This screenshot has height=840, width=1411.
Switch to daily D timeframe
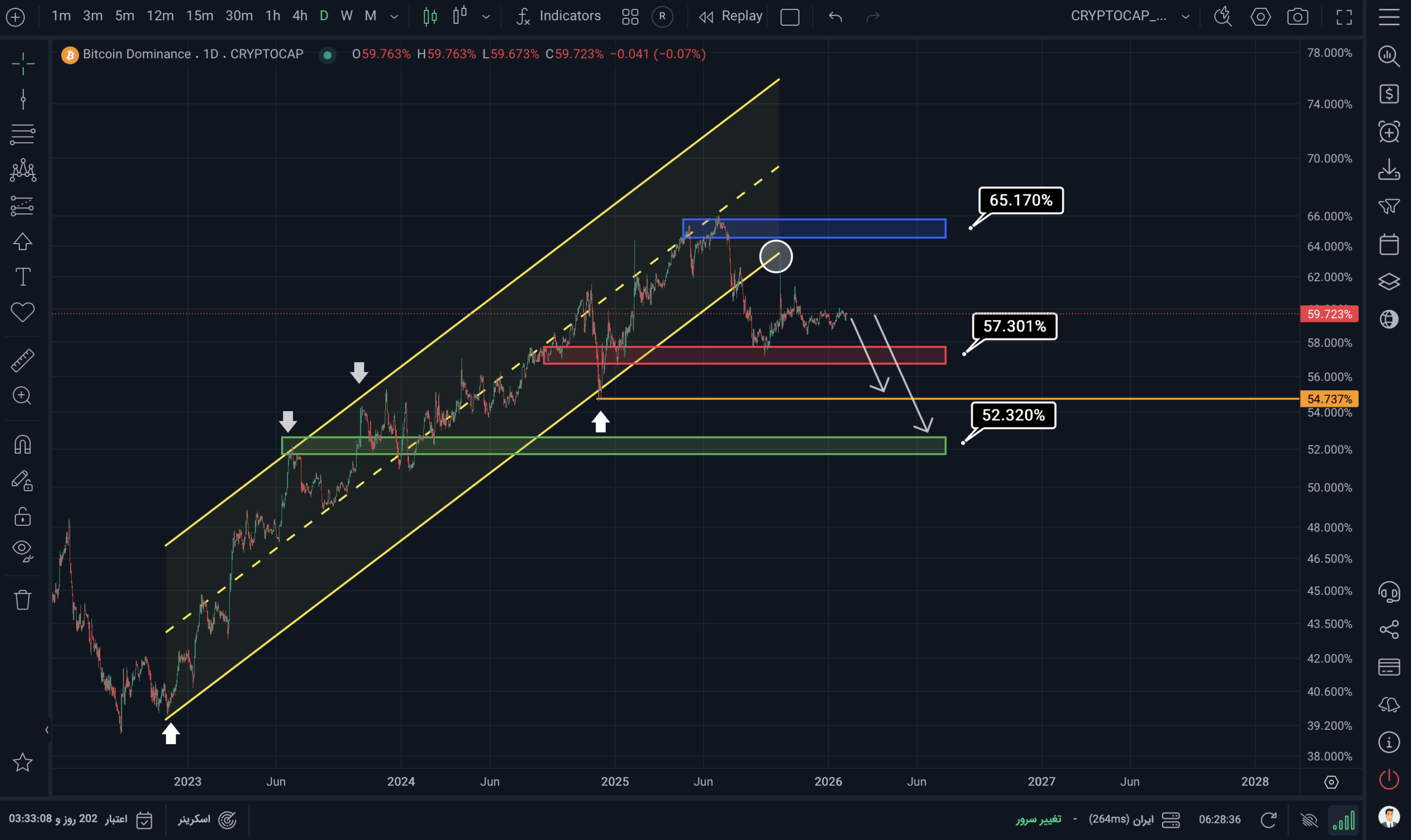pyautogui.click(x=324, y=16)
